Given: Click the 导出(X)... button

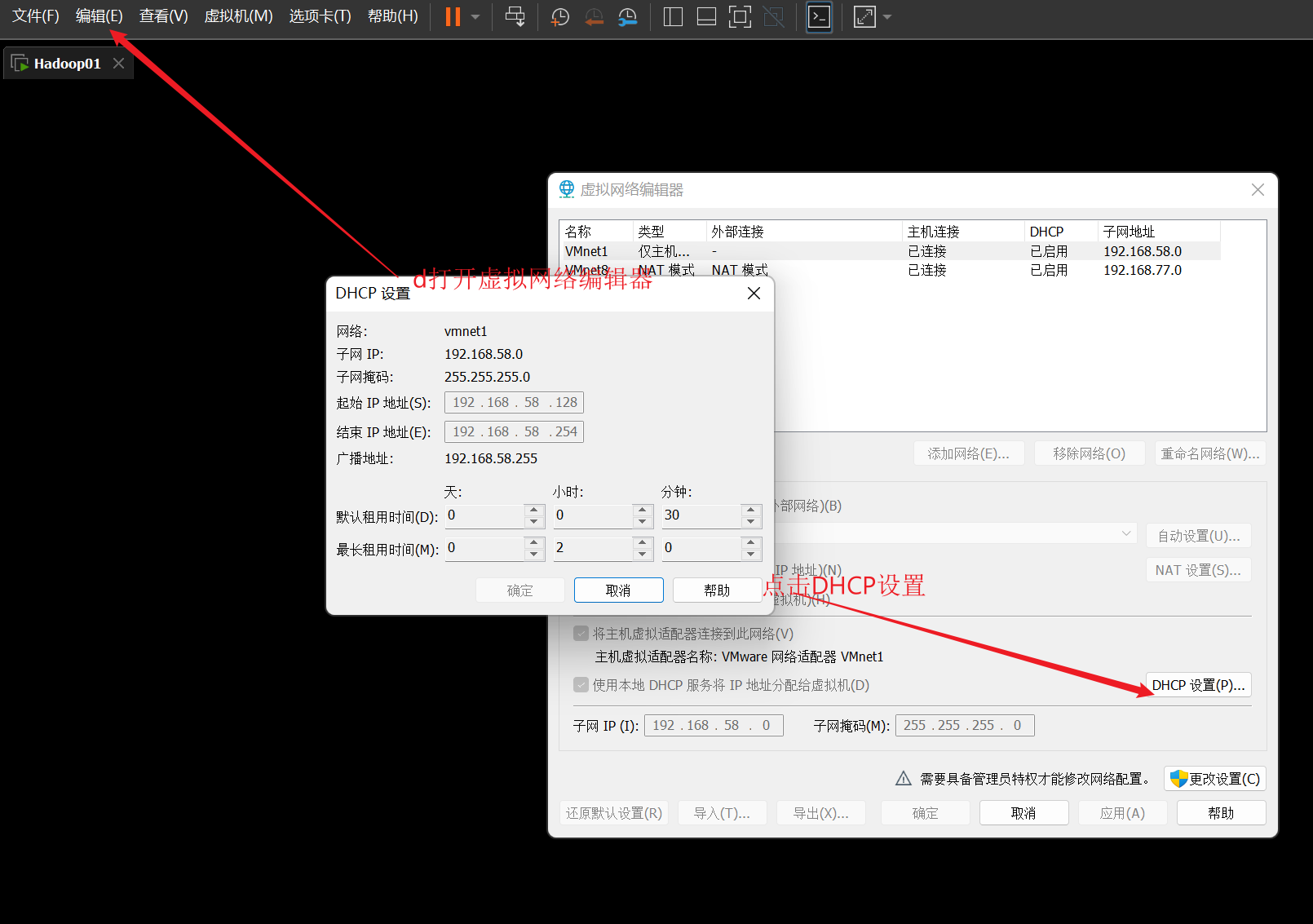Looking at the screenshot, I should pos(821,814).
